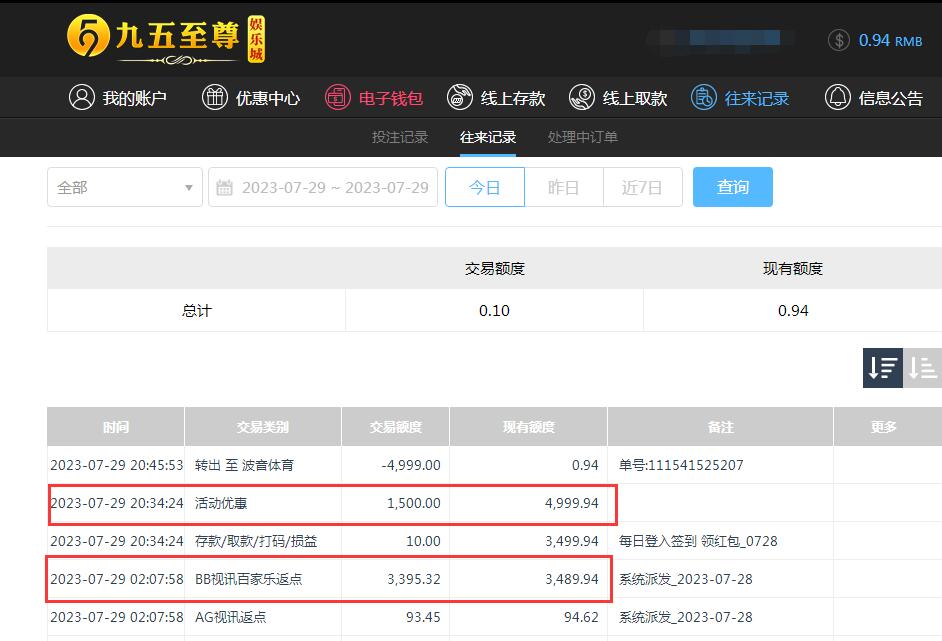The height and width of the screenshot is (641, 942).
Task: Click 活动优惠 transaction row
Action: [494, 503]
